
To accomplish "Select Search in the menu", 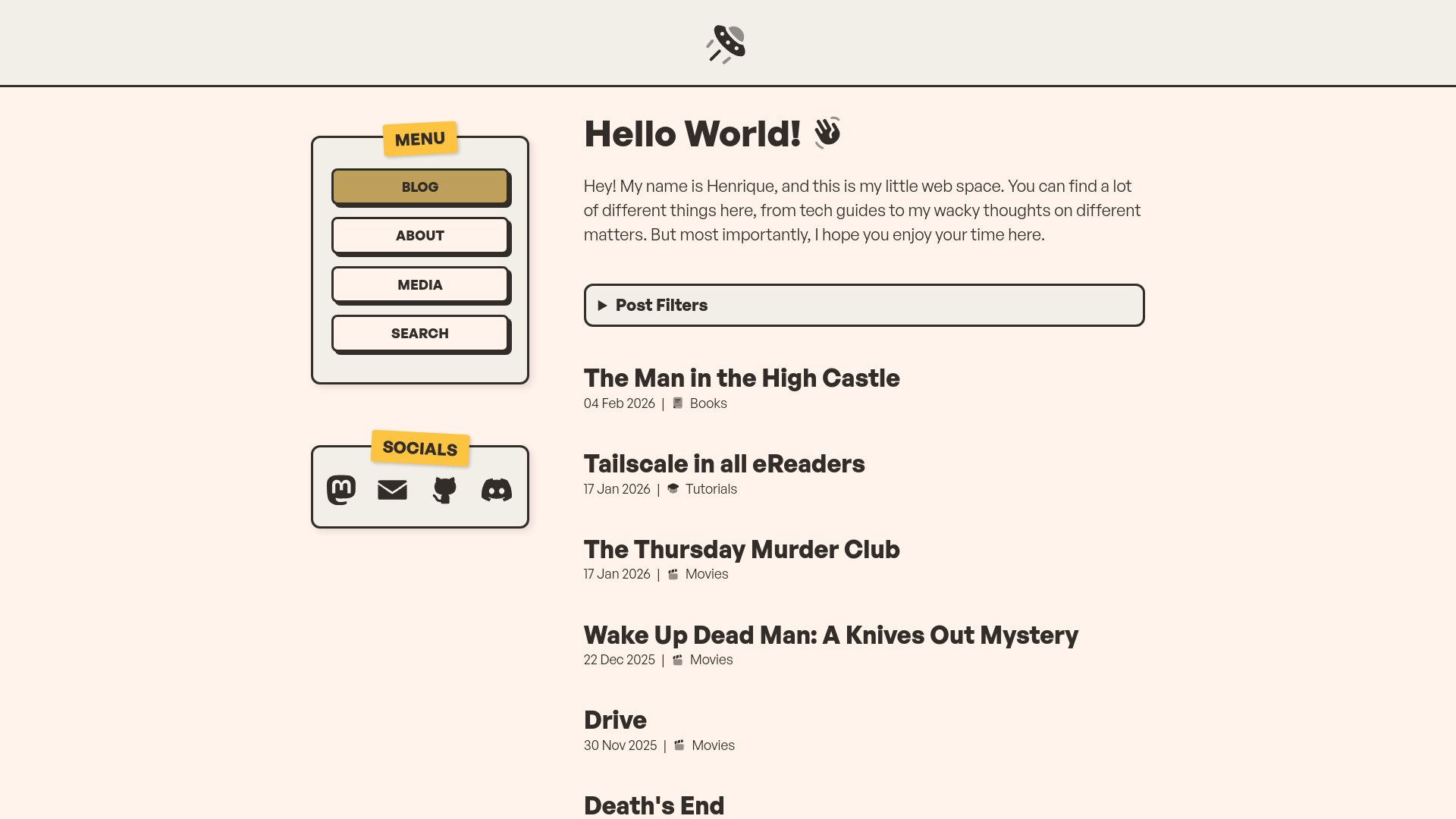I will tap(420, 334).
